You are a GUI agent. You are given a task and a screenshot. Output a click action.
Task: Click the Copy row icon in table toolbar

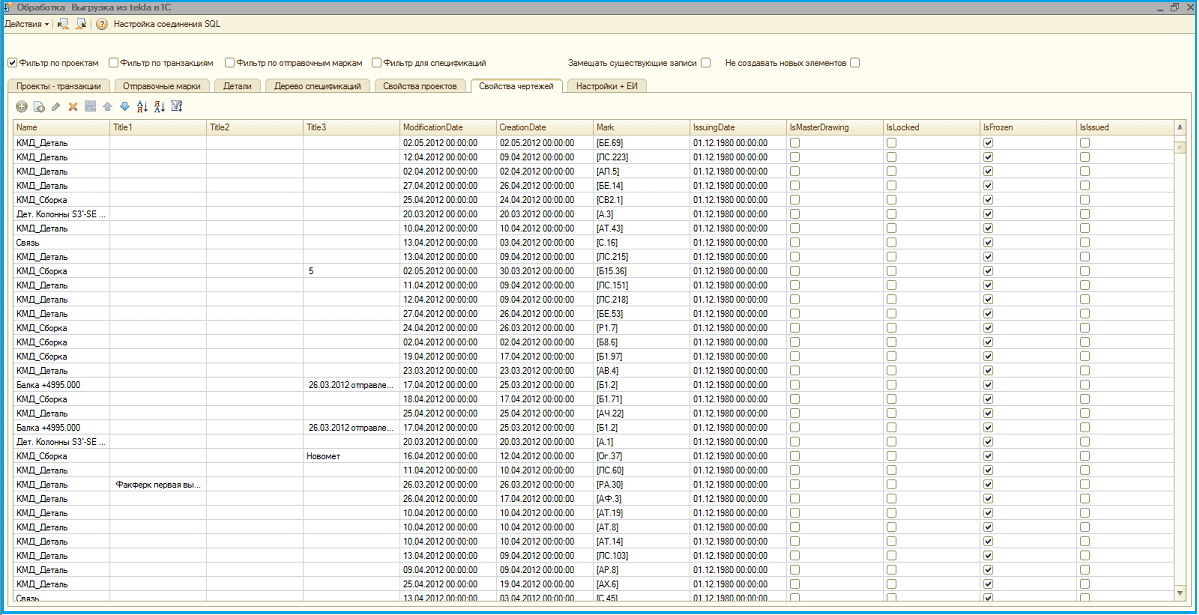pyautogui.click(x=39, y=106)
